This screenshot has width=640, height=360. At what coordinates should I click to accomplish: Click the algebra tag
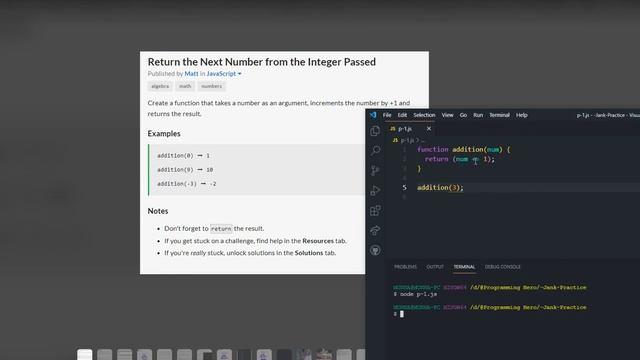(x=160, y=86)
